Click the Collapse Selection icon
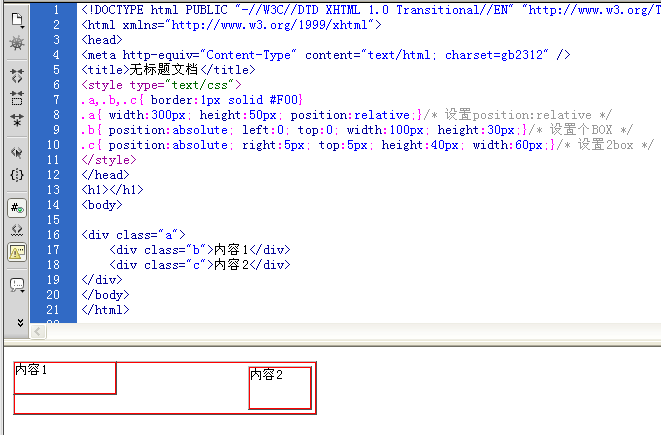Image resolution: width=661 pixels, height=435 pixels. (x=17, y=97)
